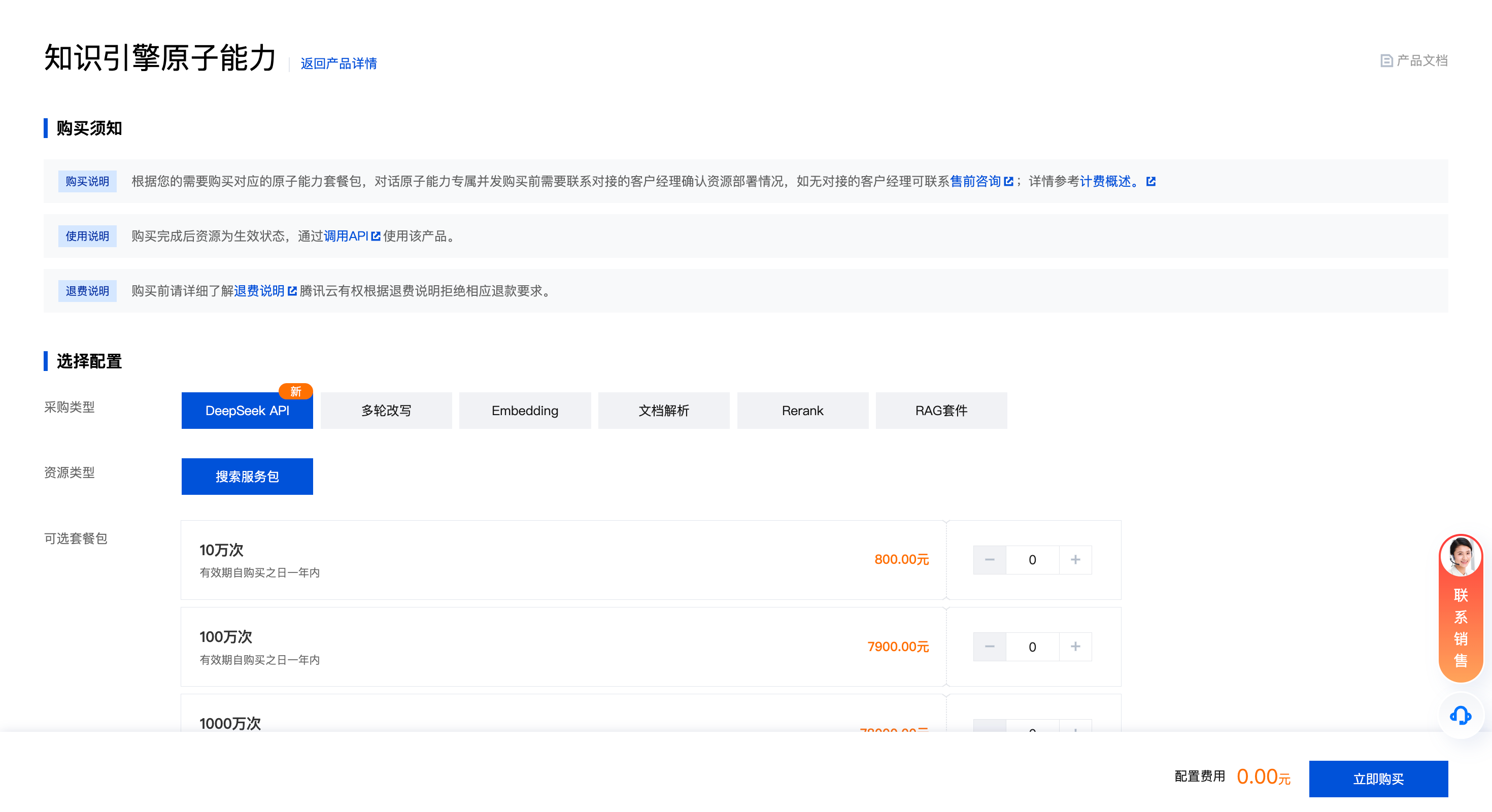Select the 文档解析 purchase type
1492x812 pixels.
click(664, 411)
